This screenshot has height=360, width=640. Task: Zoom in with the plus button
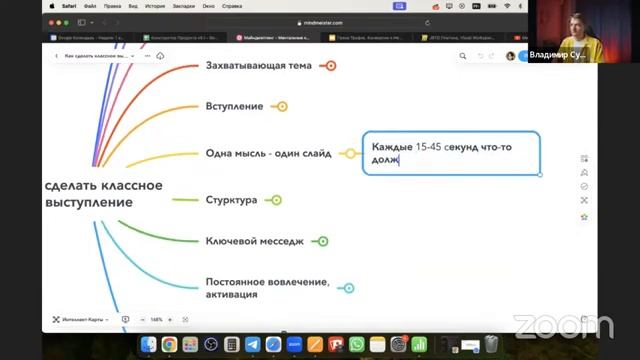[170, 320]
